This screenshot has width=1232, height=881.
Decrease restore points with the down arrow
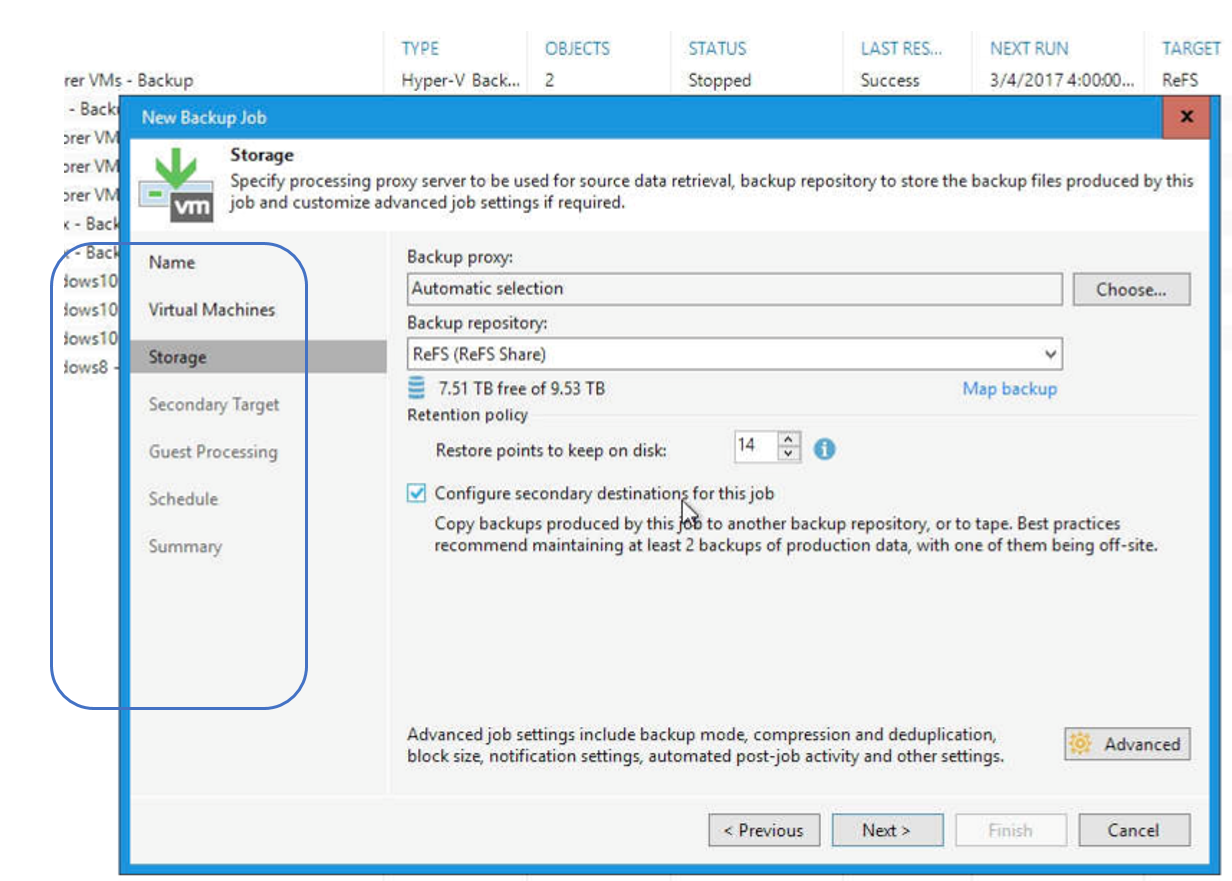(789, 454)
